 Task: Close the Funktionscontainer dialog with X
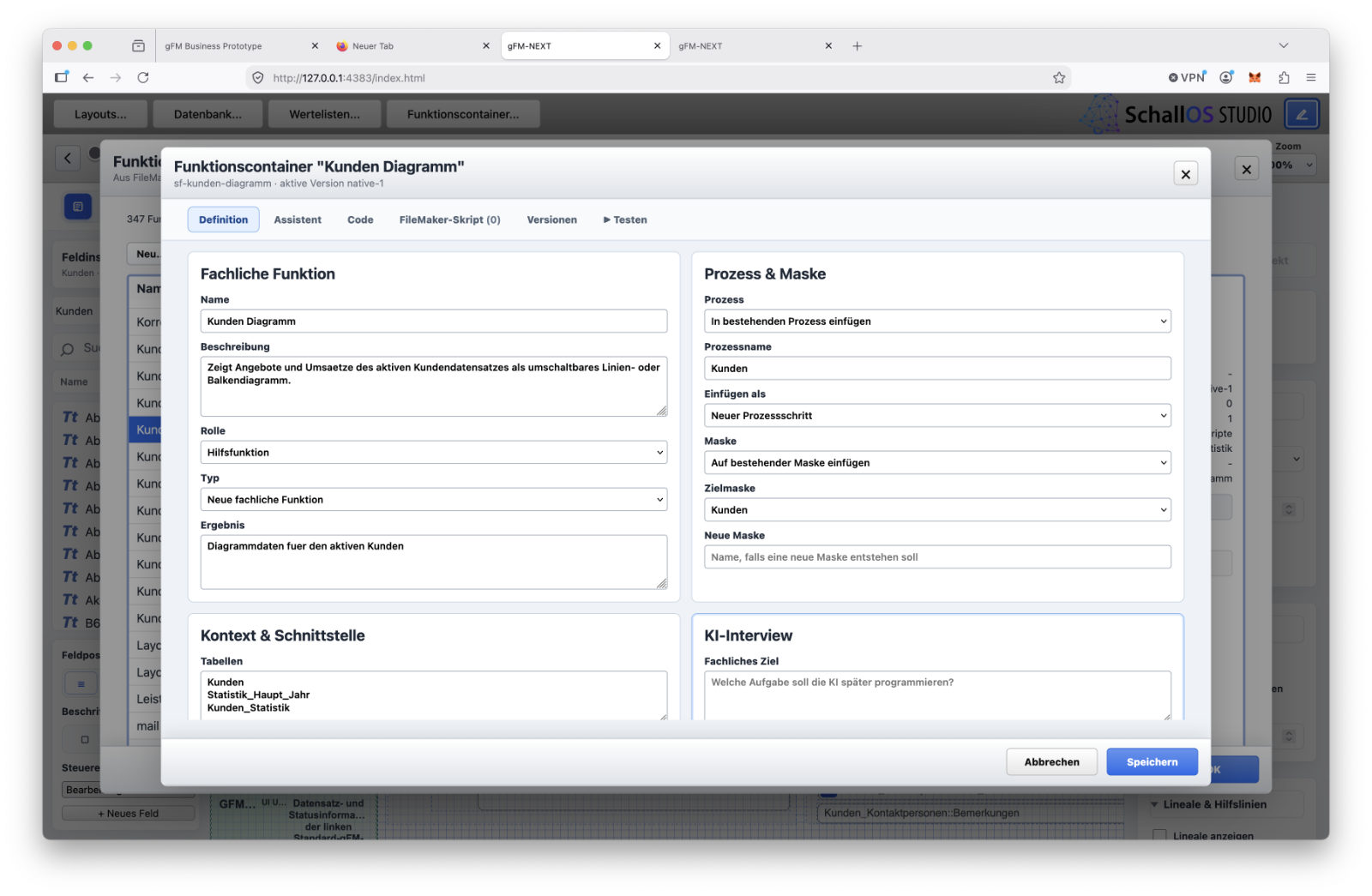1185,174
